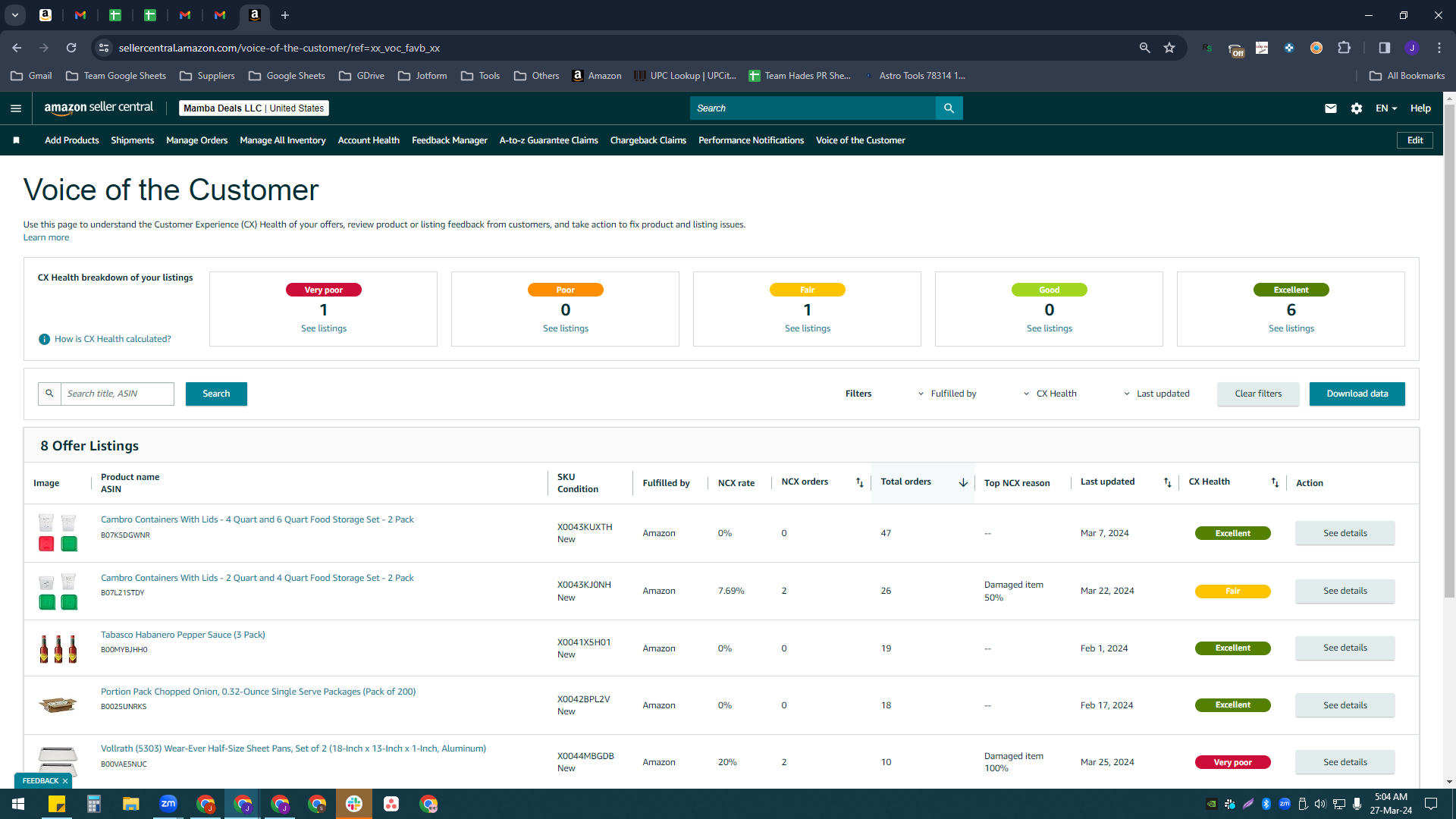Open the Help link

coord(1420,108)
